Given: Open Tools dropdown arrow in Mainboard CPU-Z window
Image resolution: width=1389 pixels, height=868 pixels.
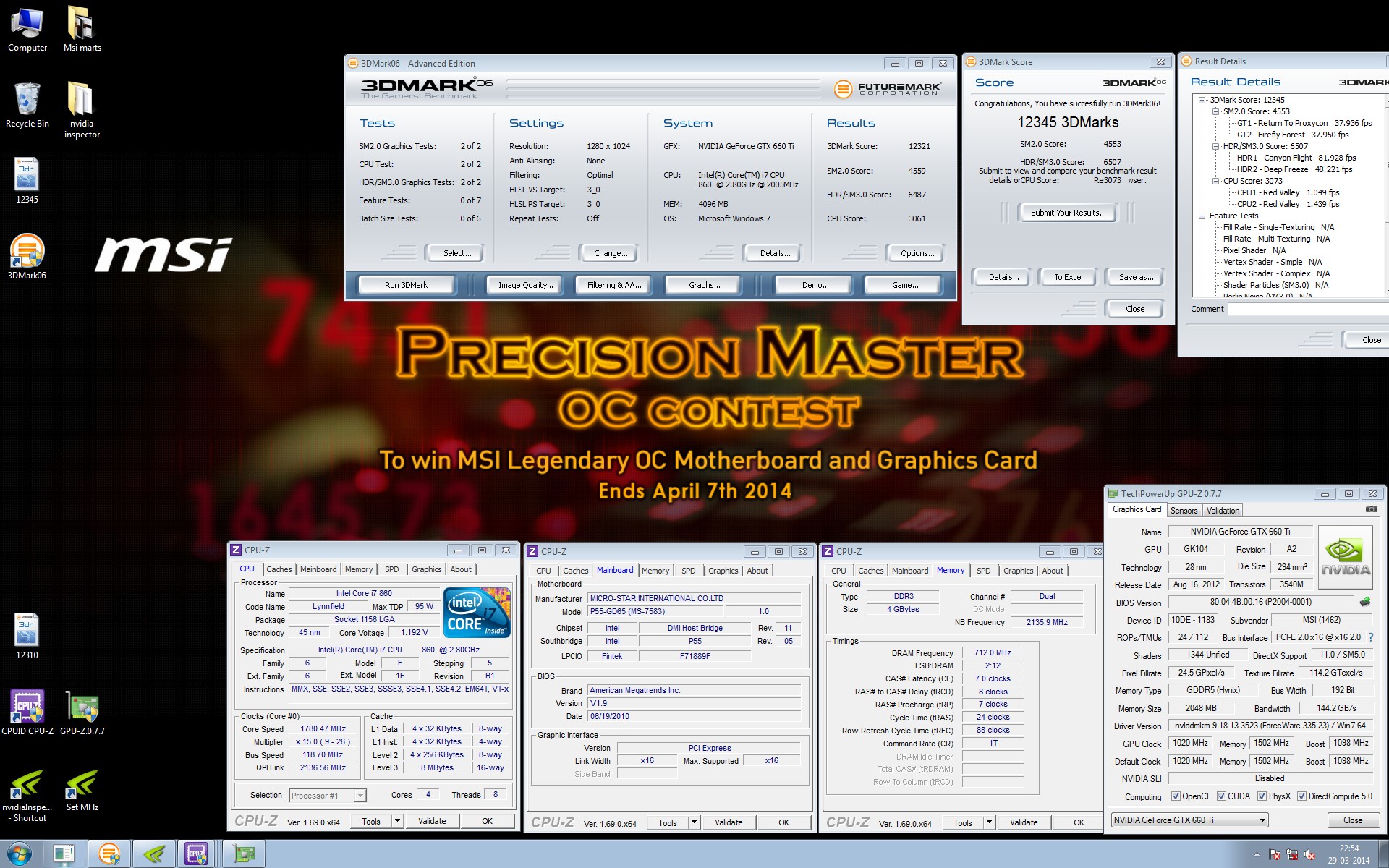Looking at the screenshot, I should coord(694,822).
